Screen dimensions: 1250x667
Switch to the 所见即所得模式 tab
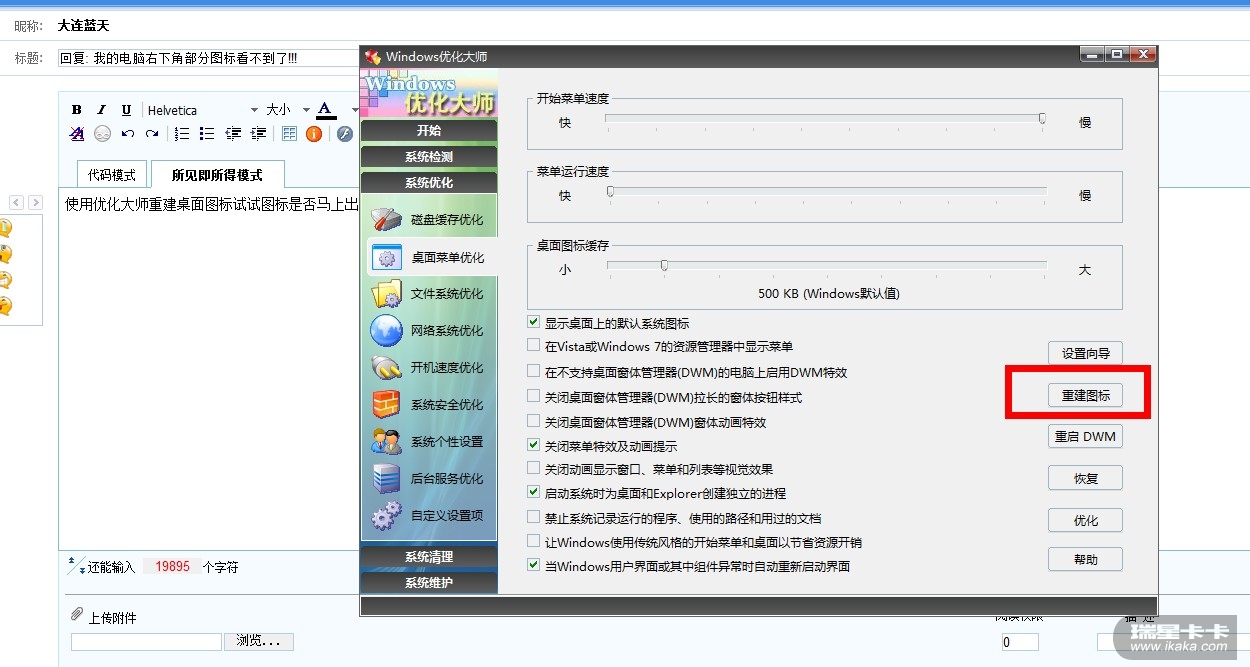pos(217,174)
